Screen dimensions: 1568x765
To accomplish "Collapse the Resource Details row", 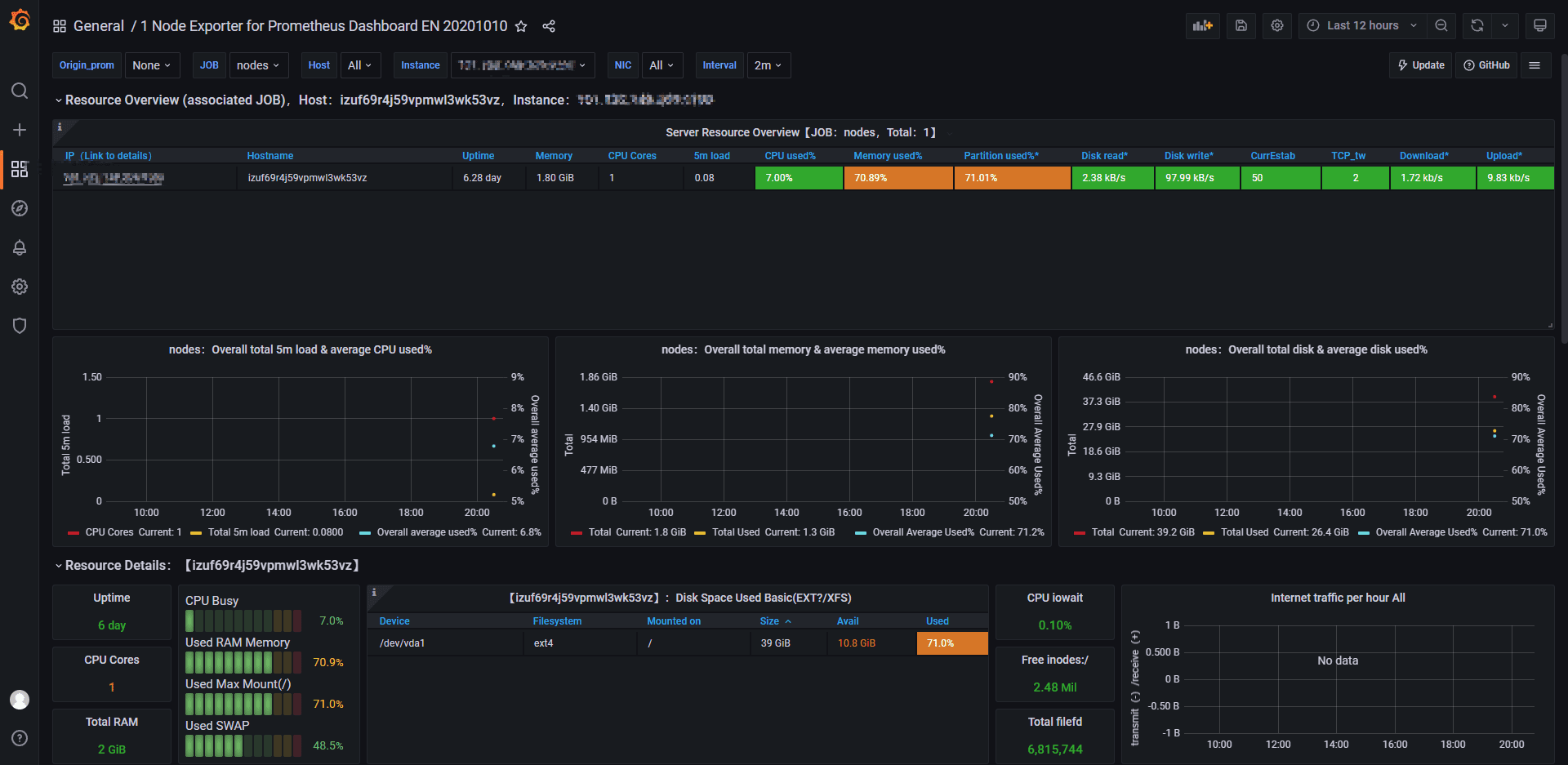I will (x=118, y=566).
